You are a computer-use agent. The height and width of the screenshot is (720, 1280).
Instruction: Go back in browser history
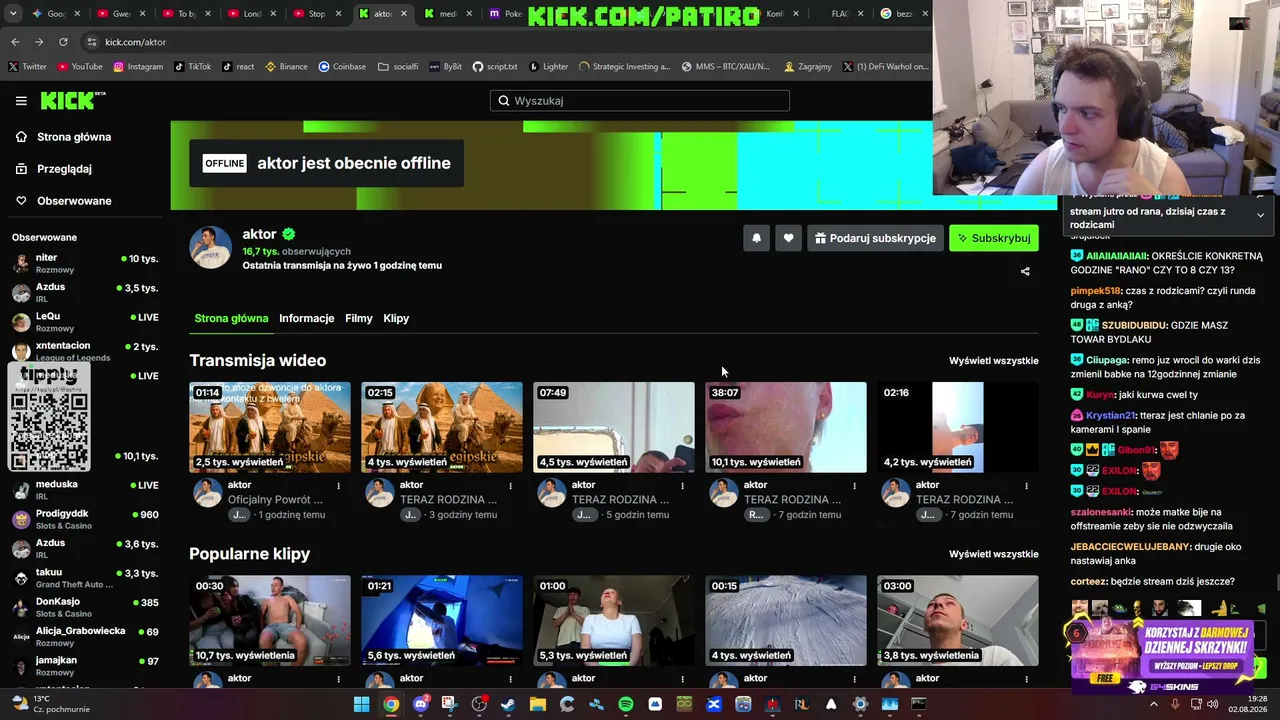point(15,42)
